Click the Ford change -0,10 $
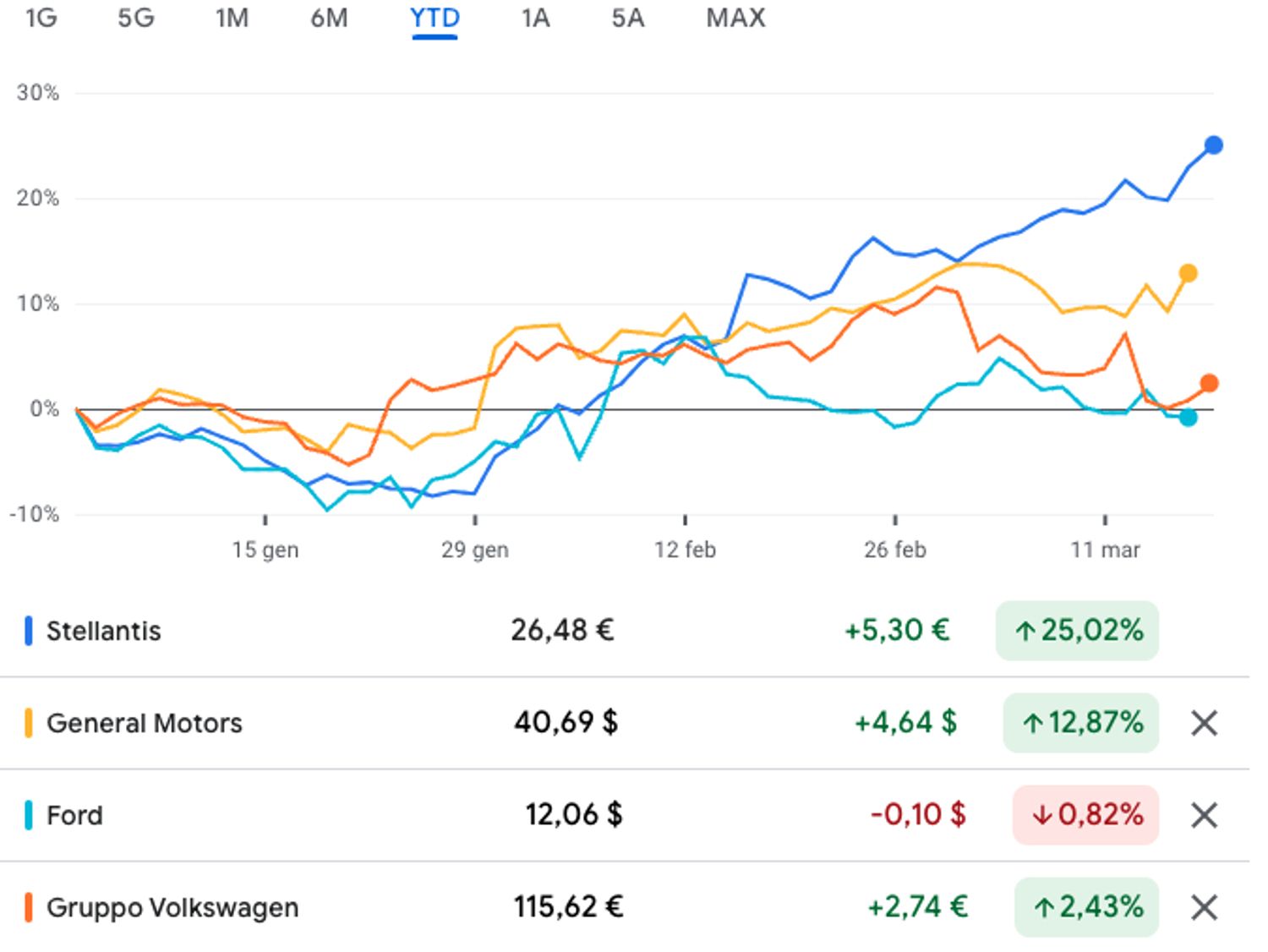1268x952 pixels. (918, 815)
